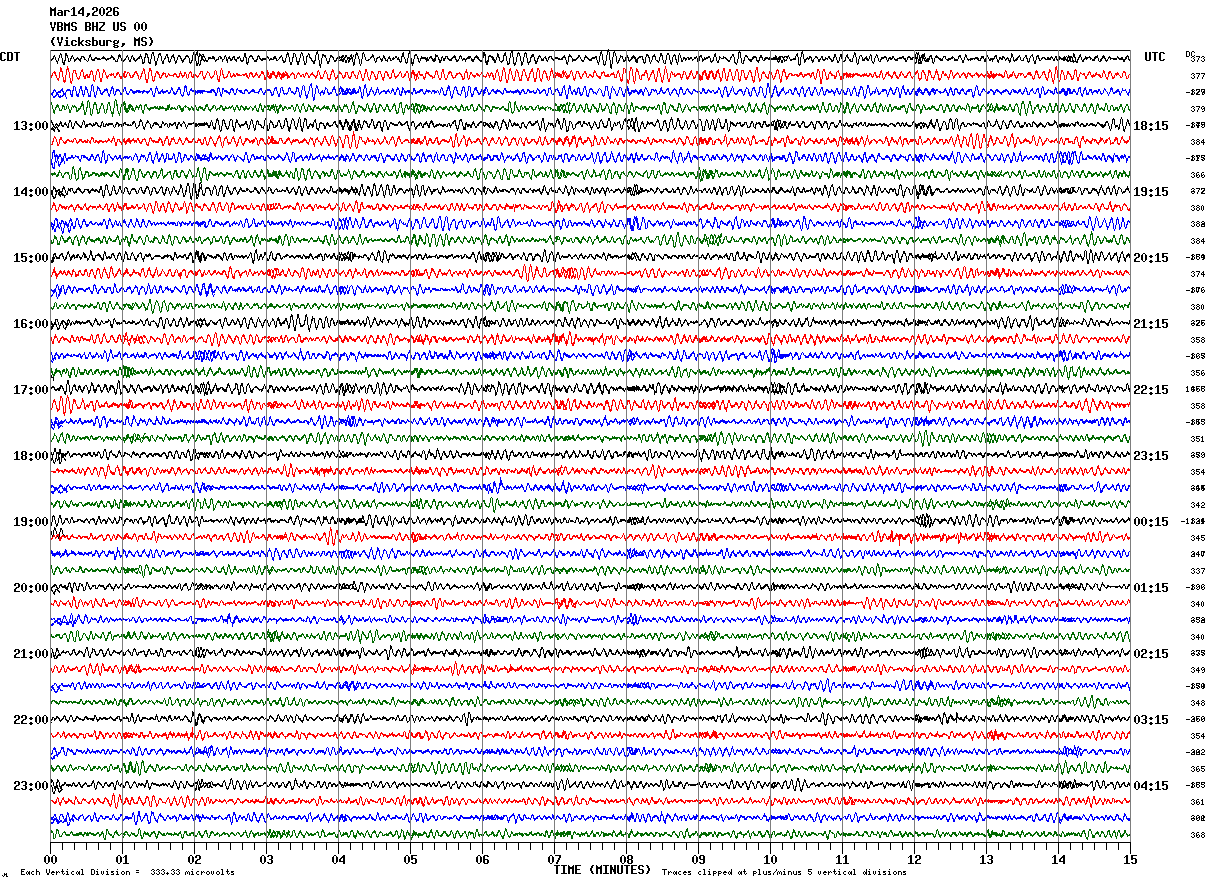Click the 21:15 UTC time label
Image resolution: width=1210 pixels, height=886 pixels.
click(x=1150, y=324)
